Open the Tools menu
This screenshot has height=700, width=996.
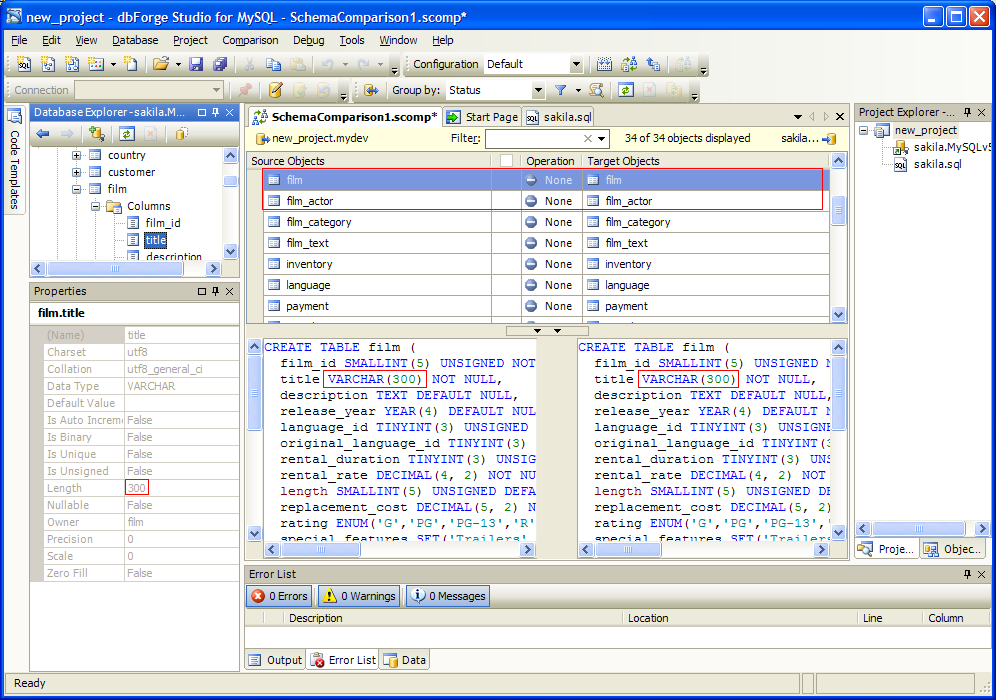click(x=352, y=40)
